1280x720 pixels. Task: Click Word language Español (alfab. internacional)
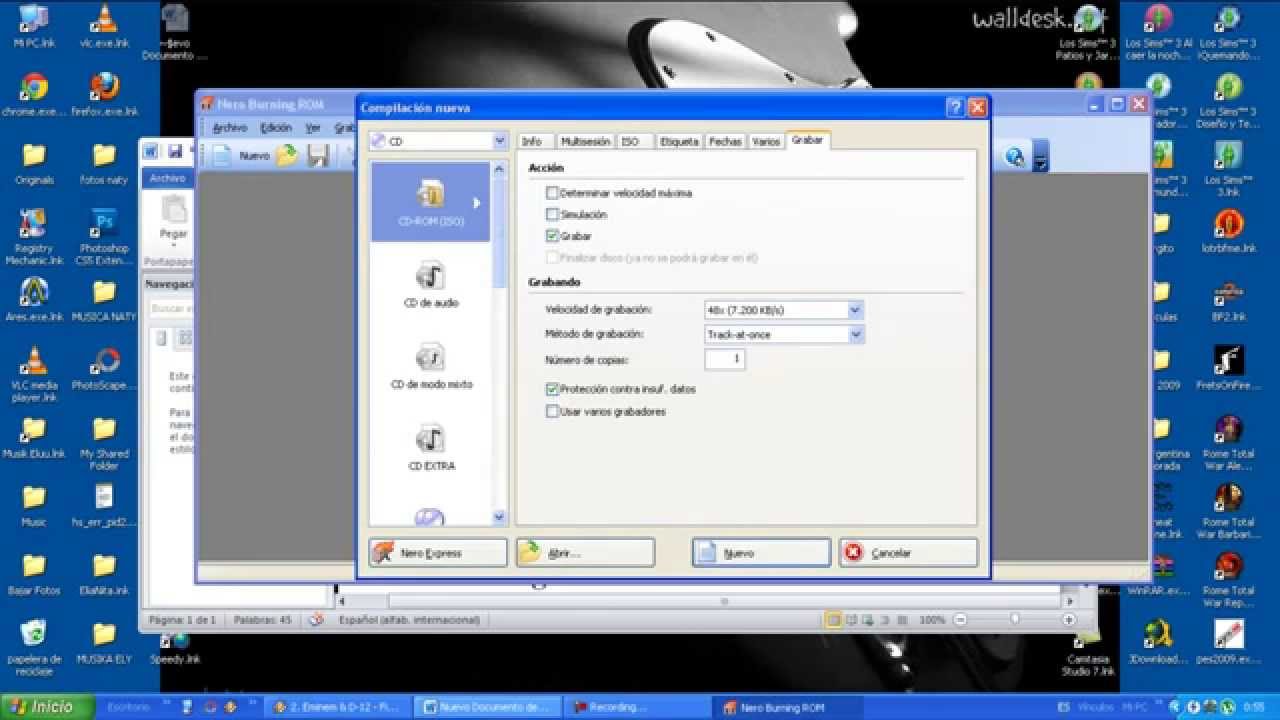click(409, 620)
